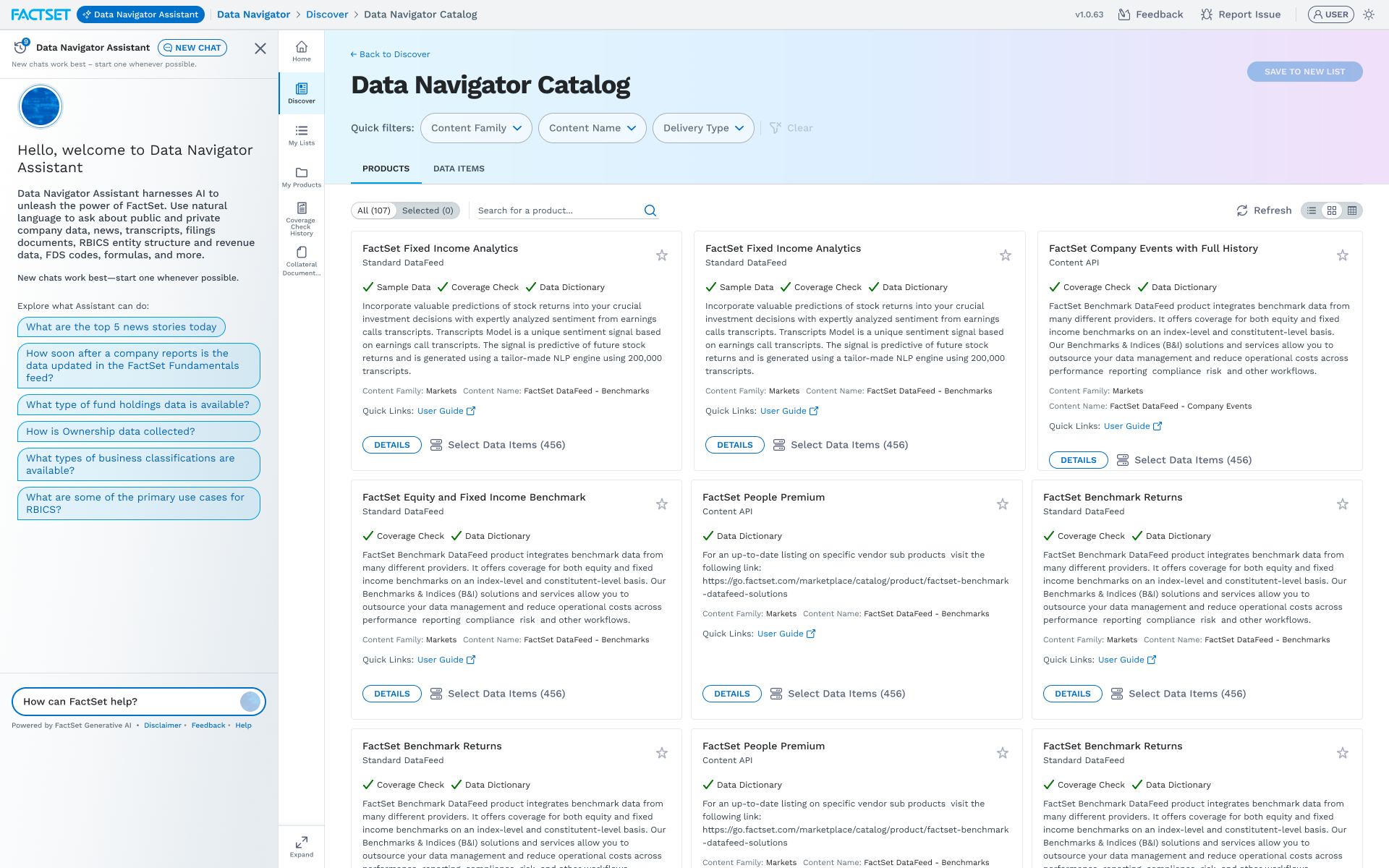Viewport: 1389px width, 868px height.
Task: Open the USER account menu
Action: tap(1330, 14)
